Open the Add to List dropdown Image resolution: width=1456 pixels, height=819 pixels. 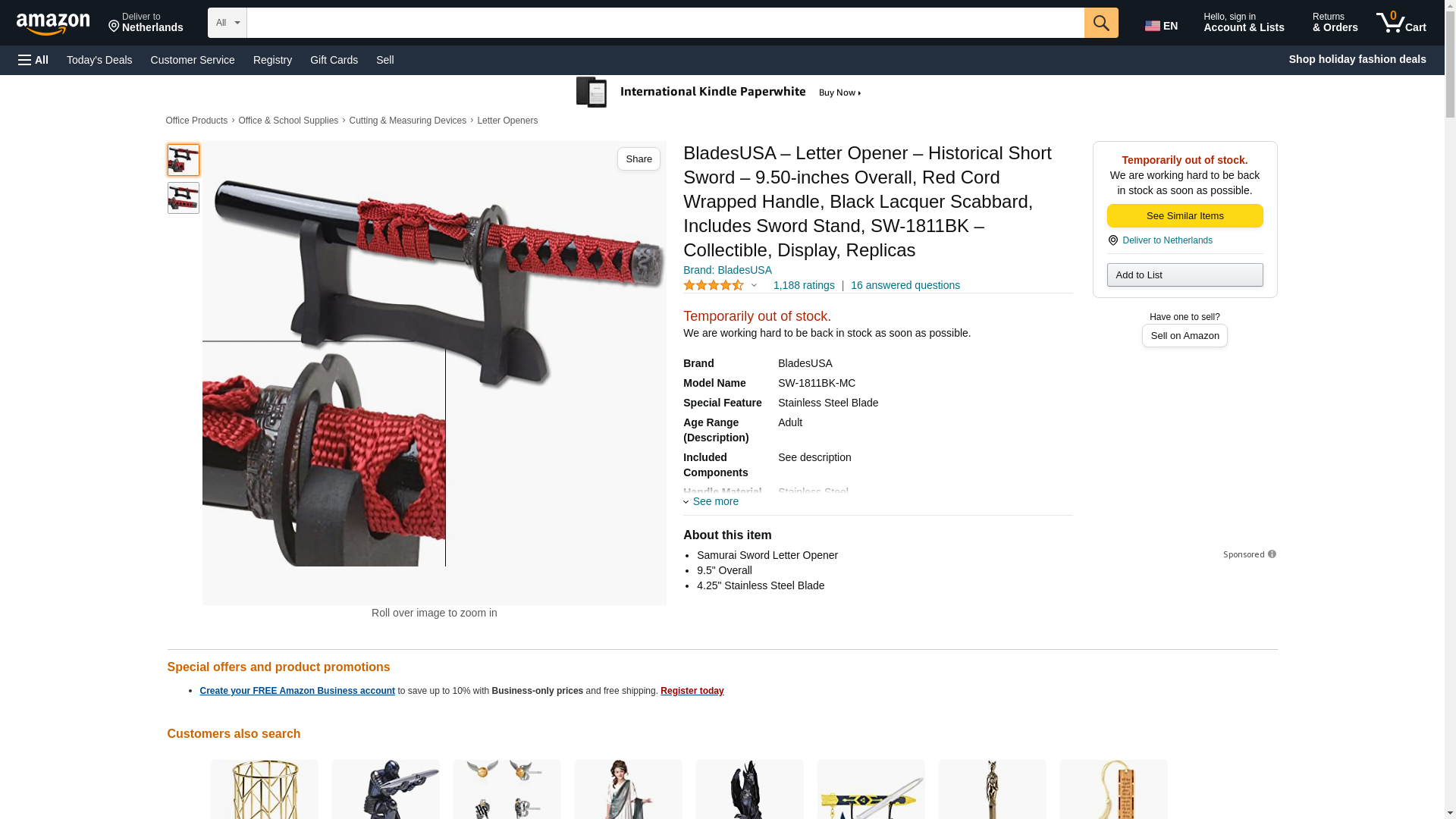pyautogui.click(x=1185, y=275)
